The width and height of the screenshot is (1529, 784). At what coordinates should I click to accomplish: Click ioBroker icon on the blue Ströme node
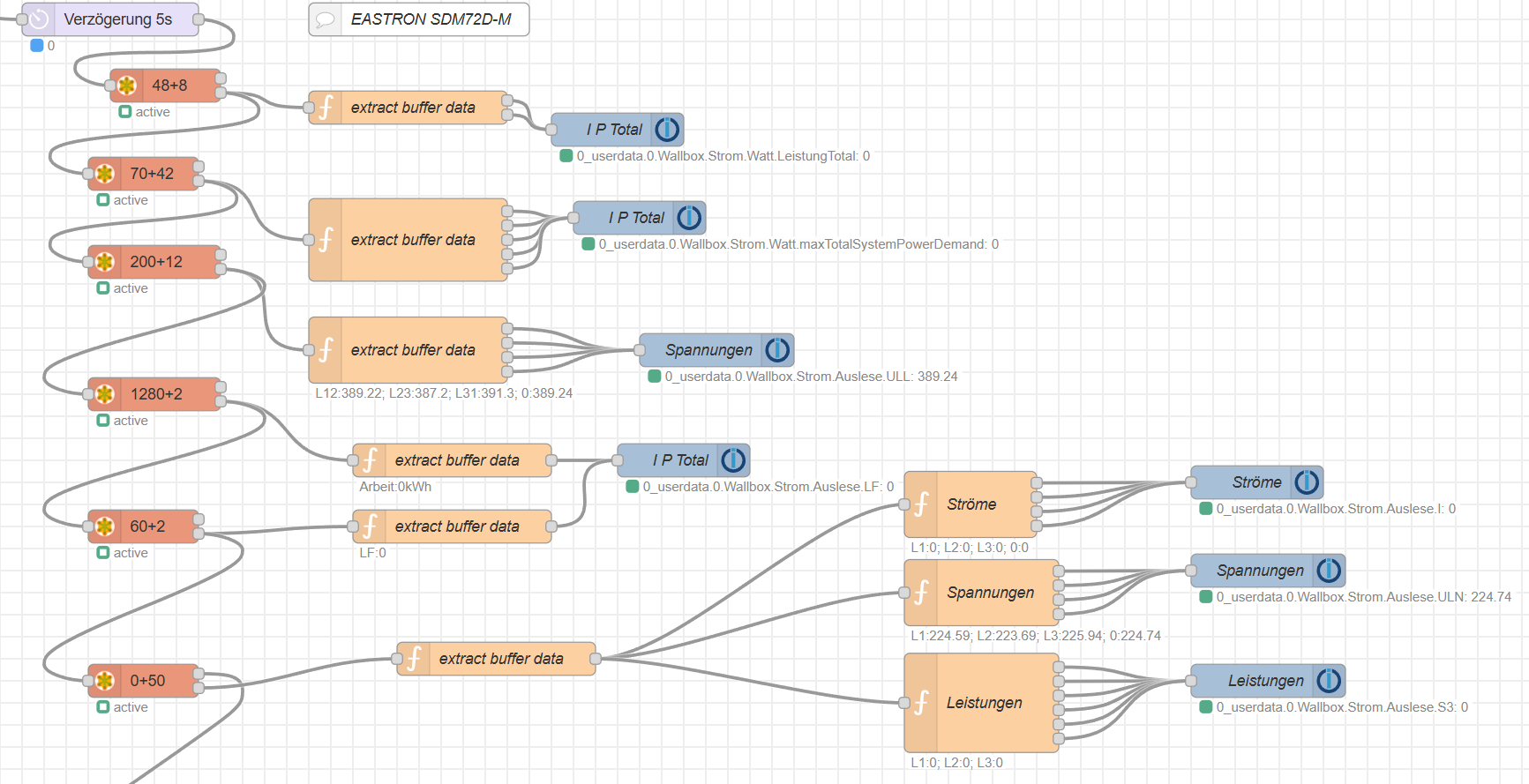(x=1308, y=482)
